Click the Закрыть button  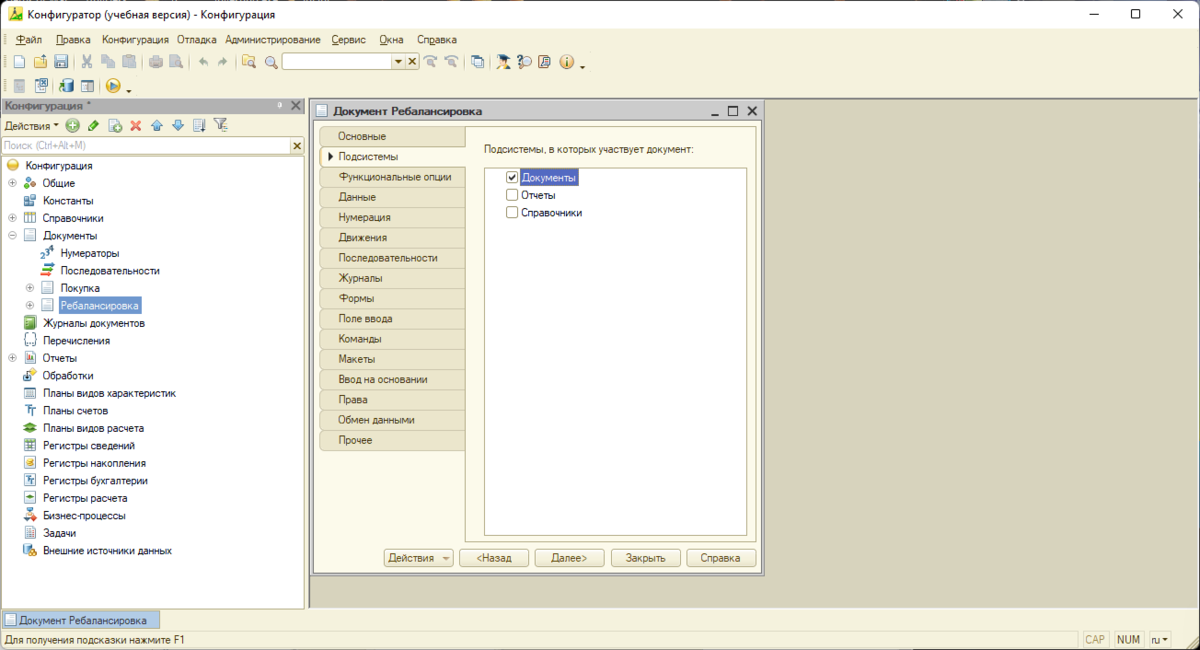646,558
